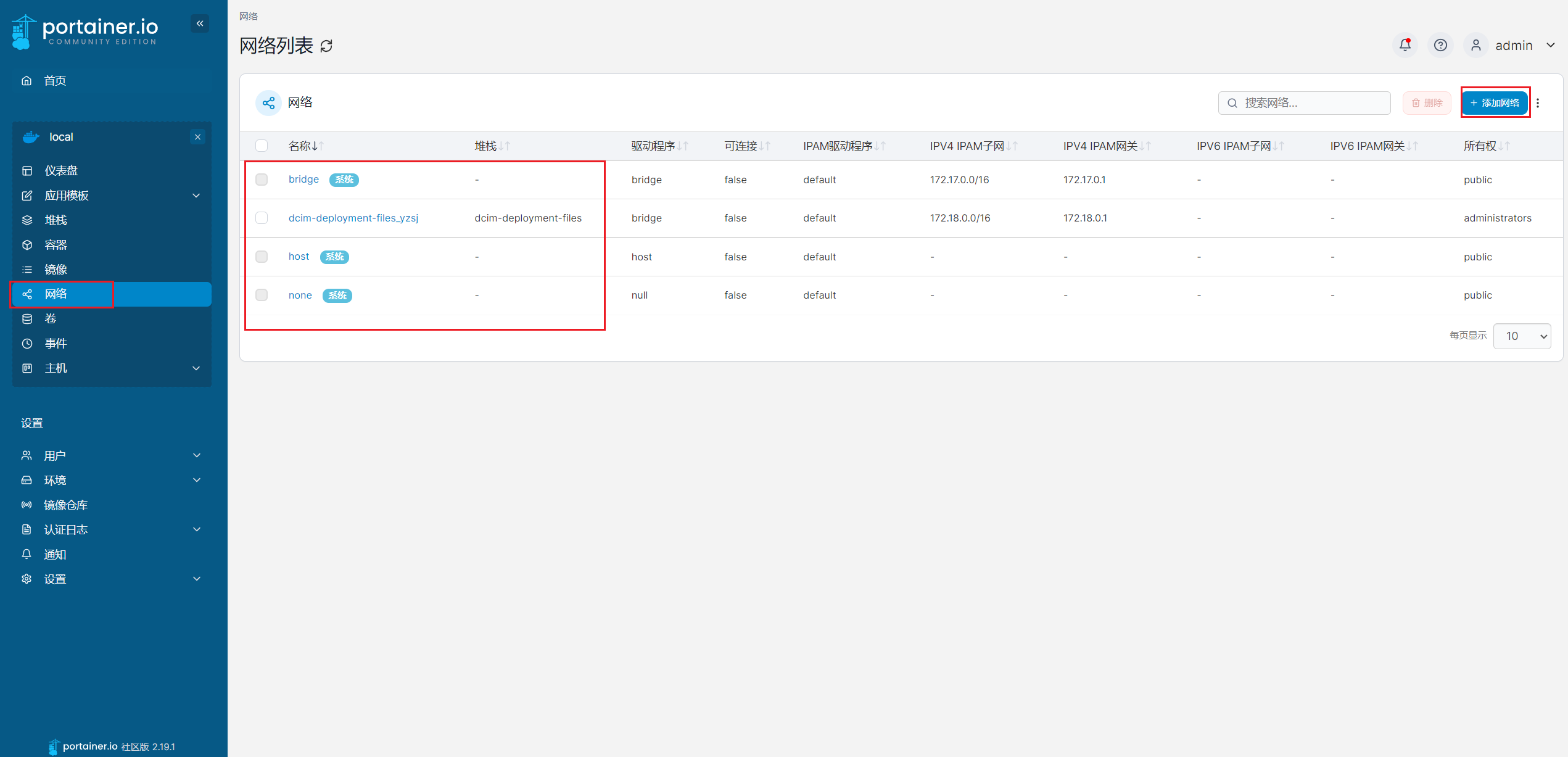Image resolution: width=1568 pixels, height=757 pixels.
Task: Go to 镜像 in the sidebar
Action: coord(56,270)
